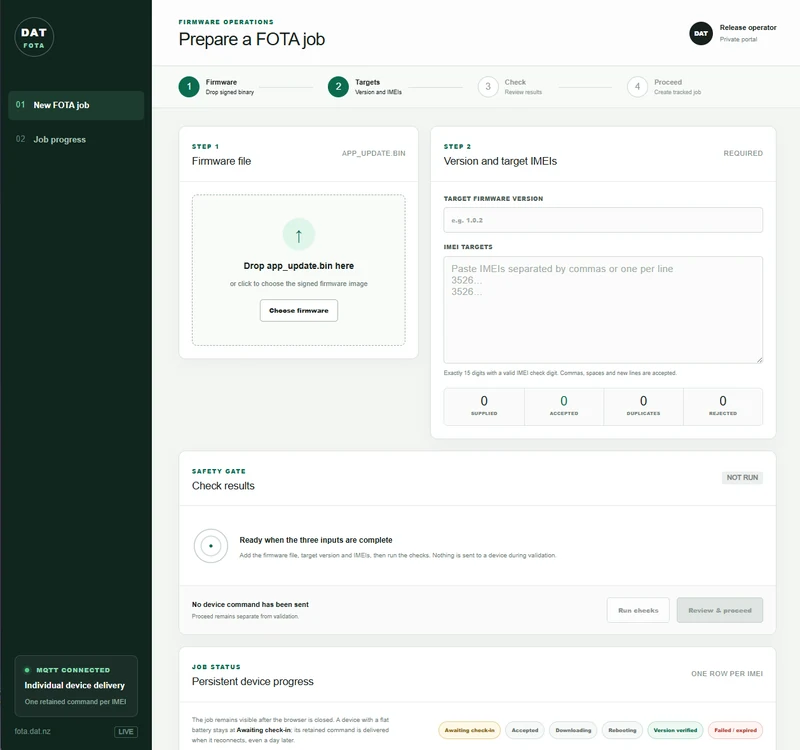Click the Duplicates count tile
The width and height of the screenshot is (800, 750).
(643, 407)
